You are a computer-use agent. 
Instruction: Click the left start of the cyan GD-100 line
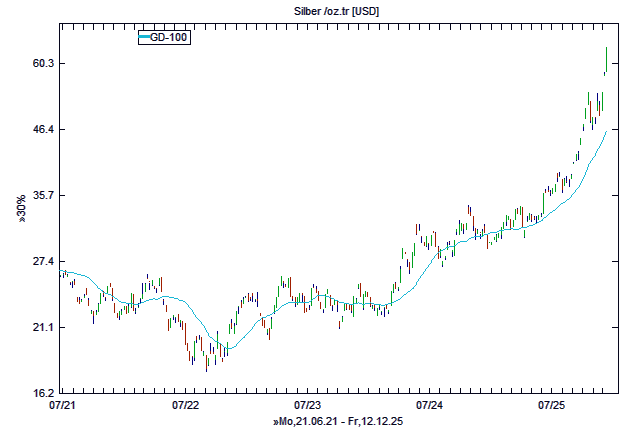tap(62, 271)
